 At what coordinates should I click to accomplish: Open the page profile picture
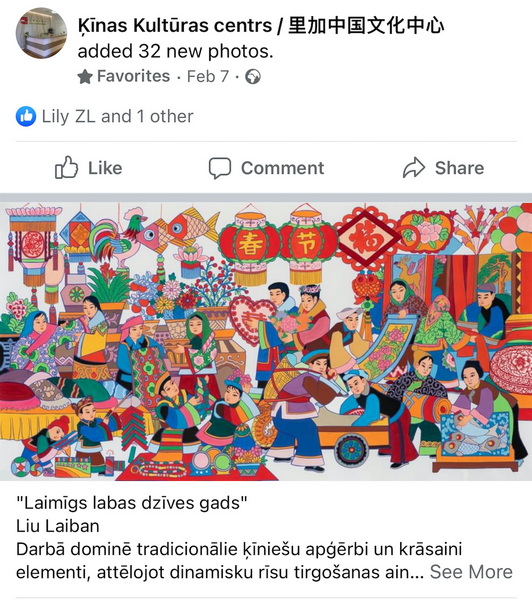[x=41, y=33]
